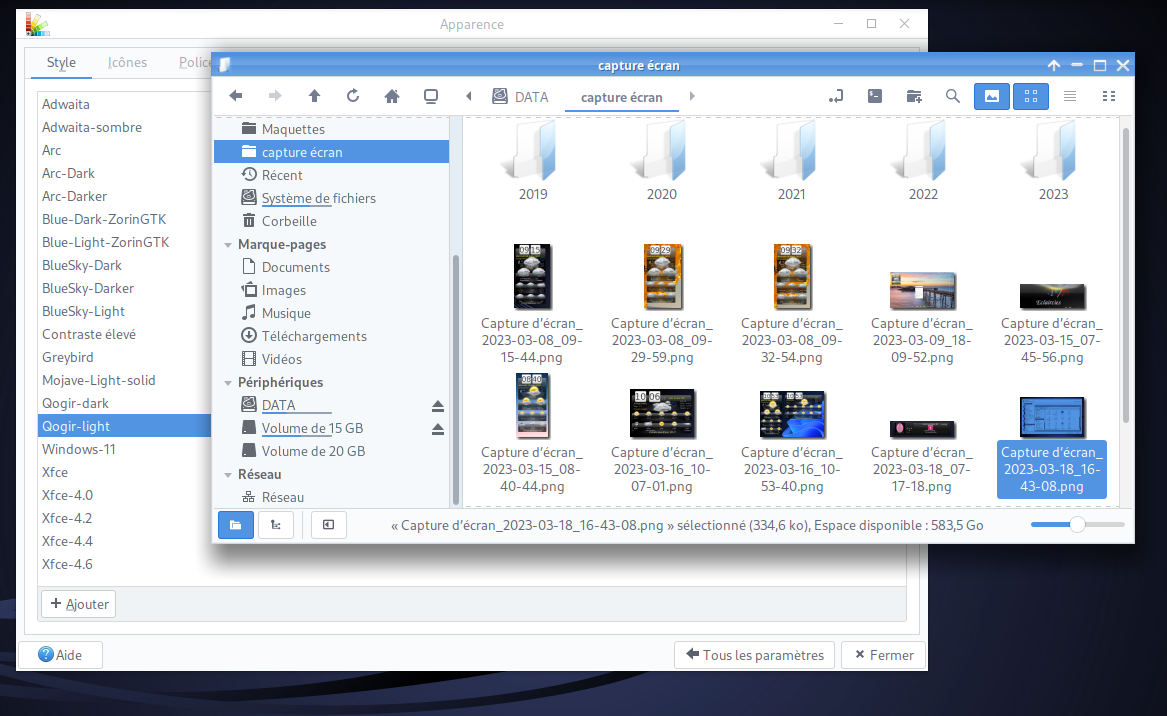Click the file pane vertical scrollbar

(1125, 275)
